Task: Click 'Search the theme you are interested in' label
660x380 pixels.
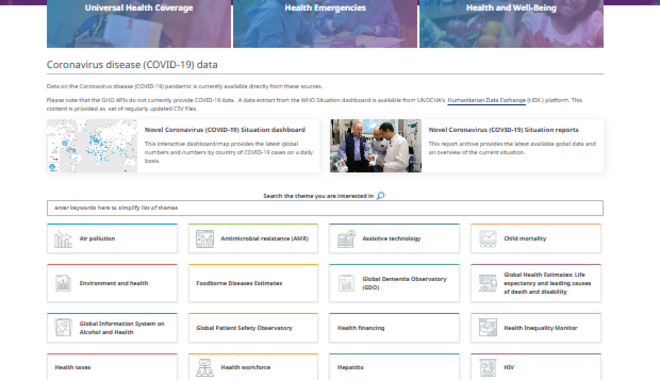Action: point(318,196)
